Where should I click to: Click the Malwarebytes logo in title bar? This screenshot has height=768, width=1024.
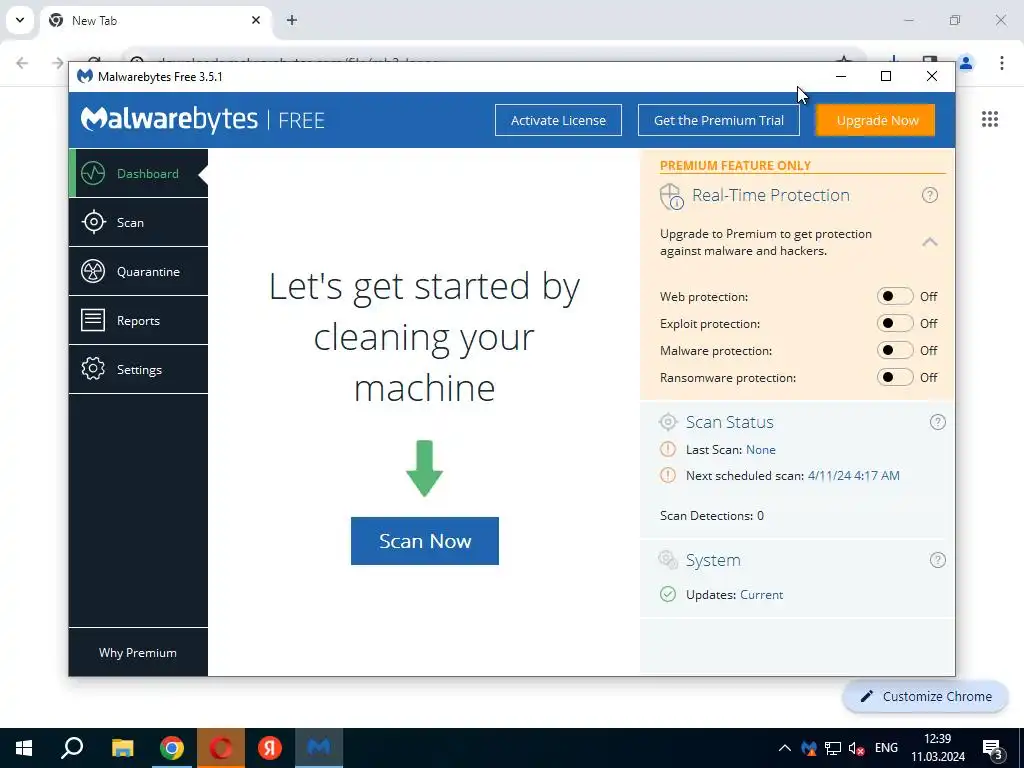[84, 76]
